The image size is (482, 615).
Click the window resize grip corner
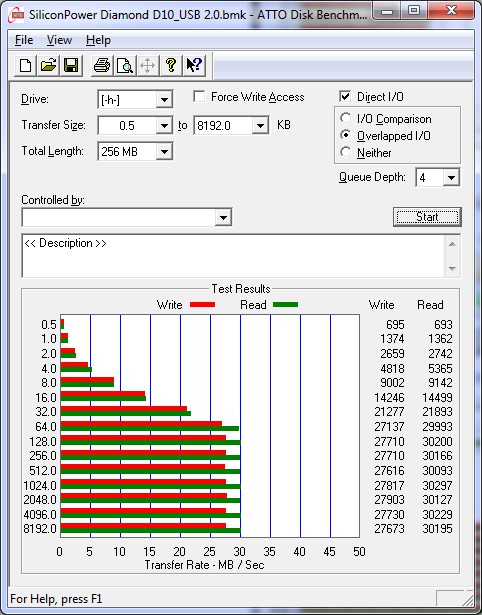click(467, 599)
